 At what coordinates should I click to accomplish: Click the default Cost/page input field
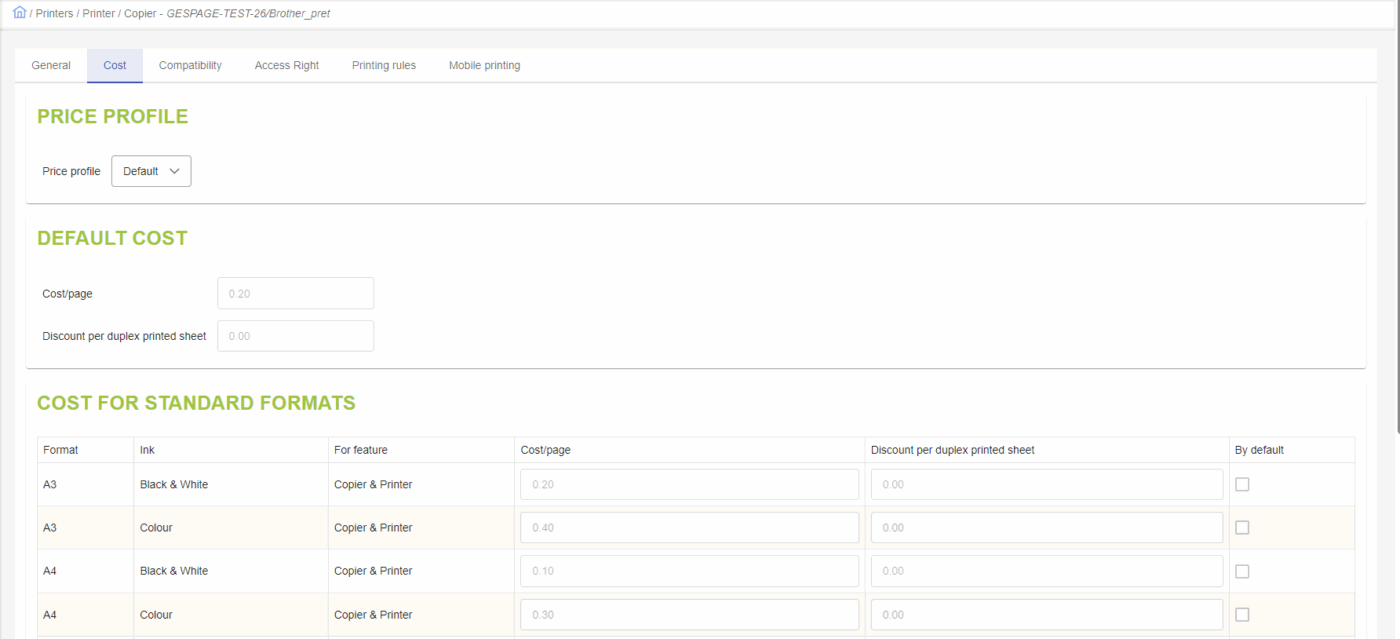295,293
